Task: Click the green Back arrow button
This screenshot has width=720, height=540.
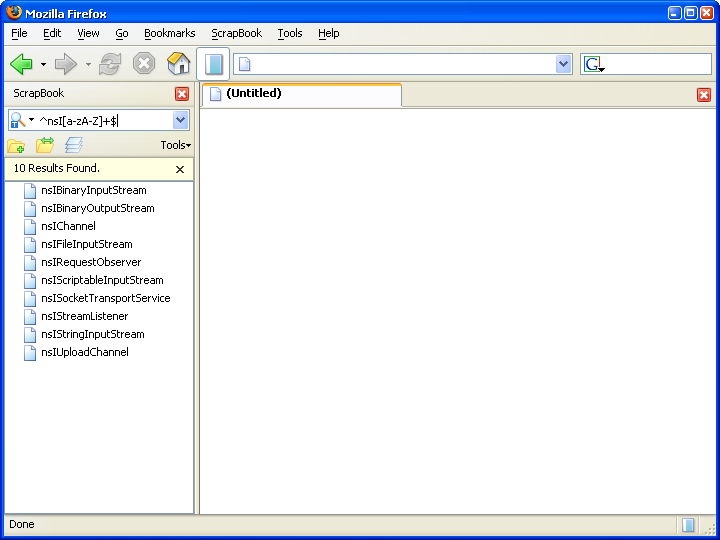Action: (21, 64)
